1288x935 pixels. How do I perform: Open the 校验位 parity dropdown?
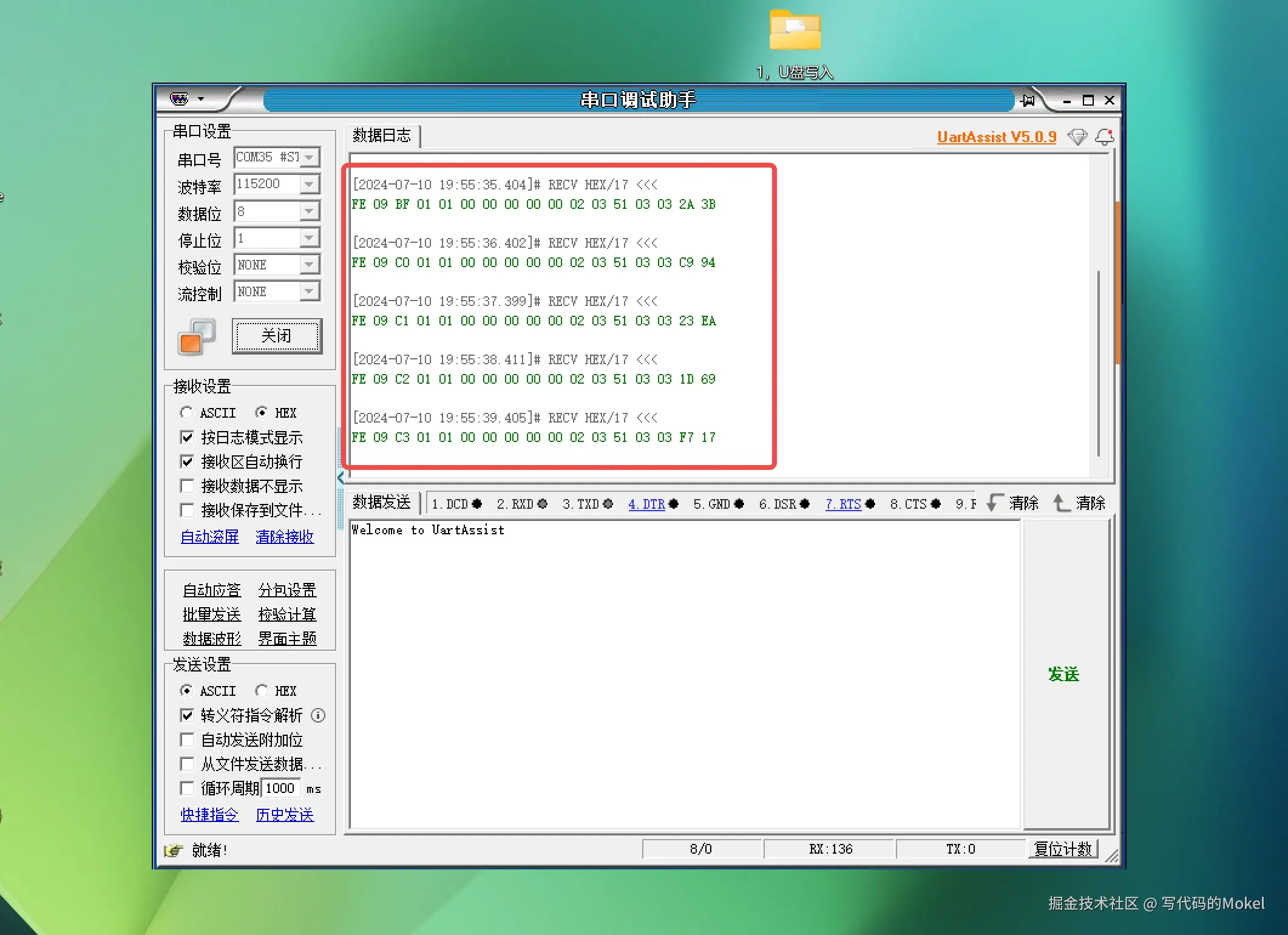(x=310, y=265)
